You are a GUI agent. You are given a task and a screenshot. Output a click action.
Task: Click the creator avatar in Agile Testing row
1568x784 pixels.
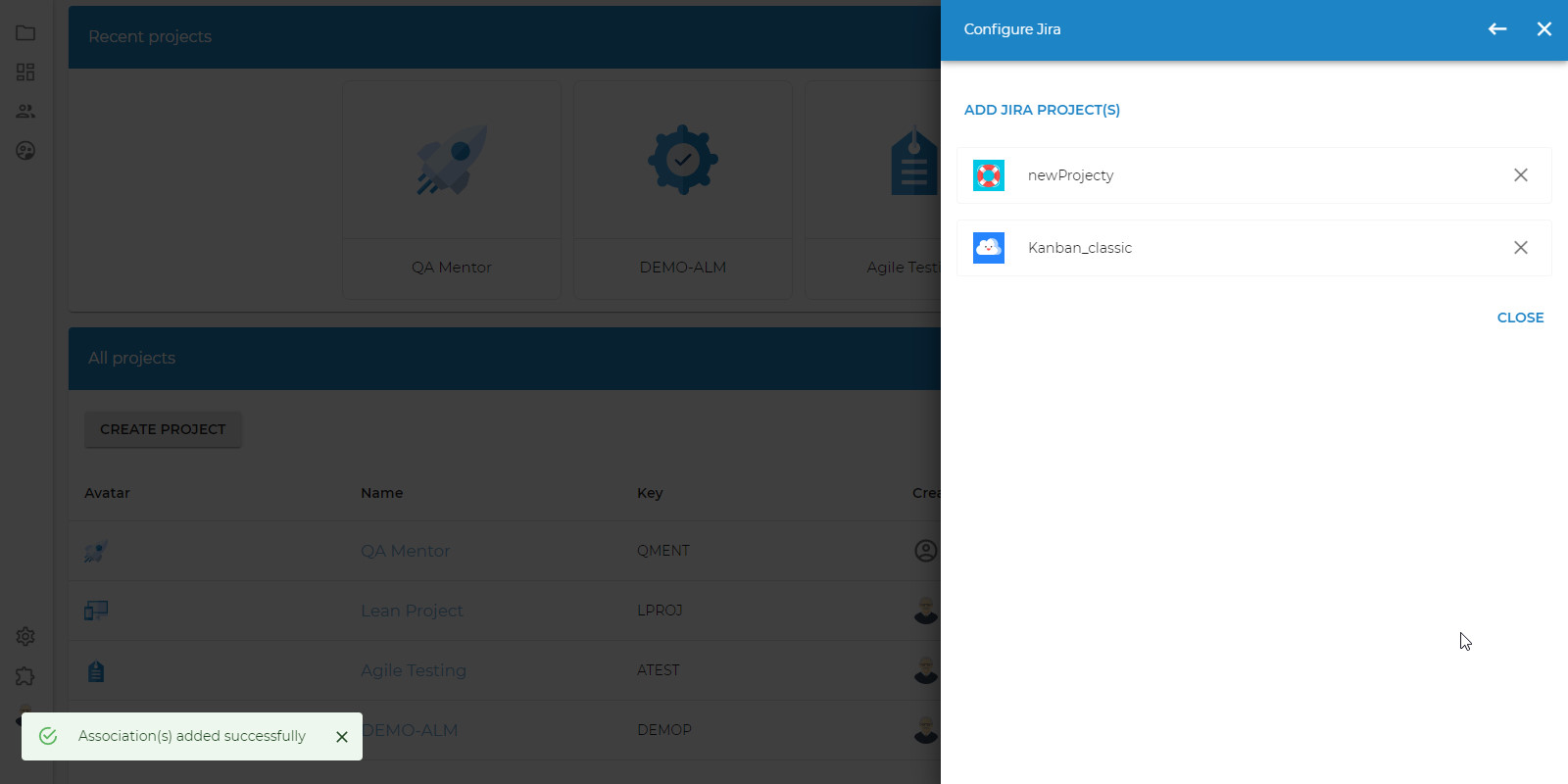(x=926, y=670)
